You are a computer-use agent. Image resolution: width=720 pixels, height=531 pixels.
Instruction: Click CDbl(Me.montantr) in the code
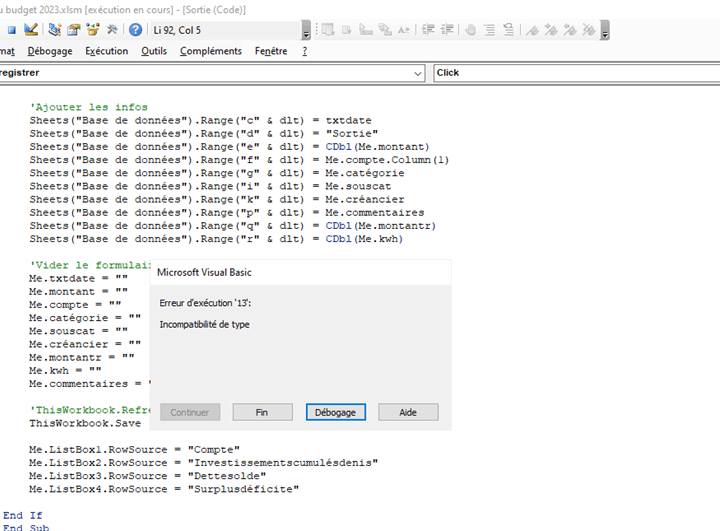pos(381,226)
